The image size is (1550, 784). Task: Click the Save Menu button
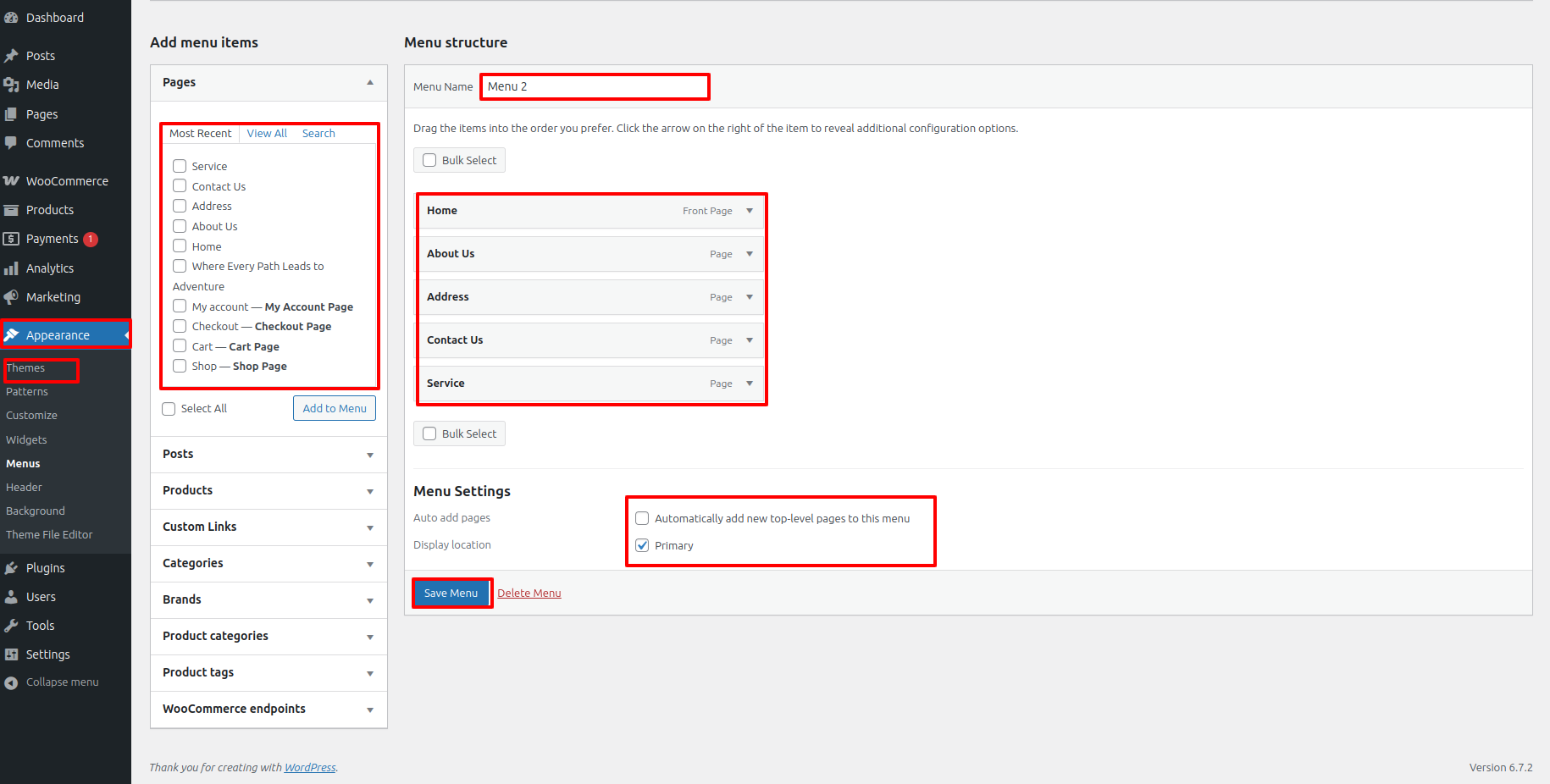451,594
